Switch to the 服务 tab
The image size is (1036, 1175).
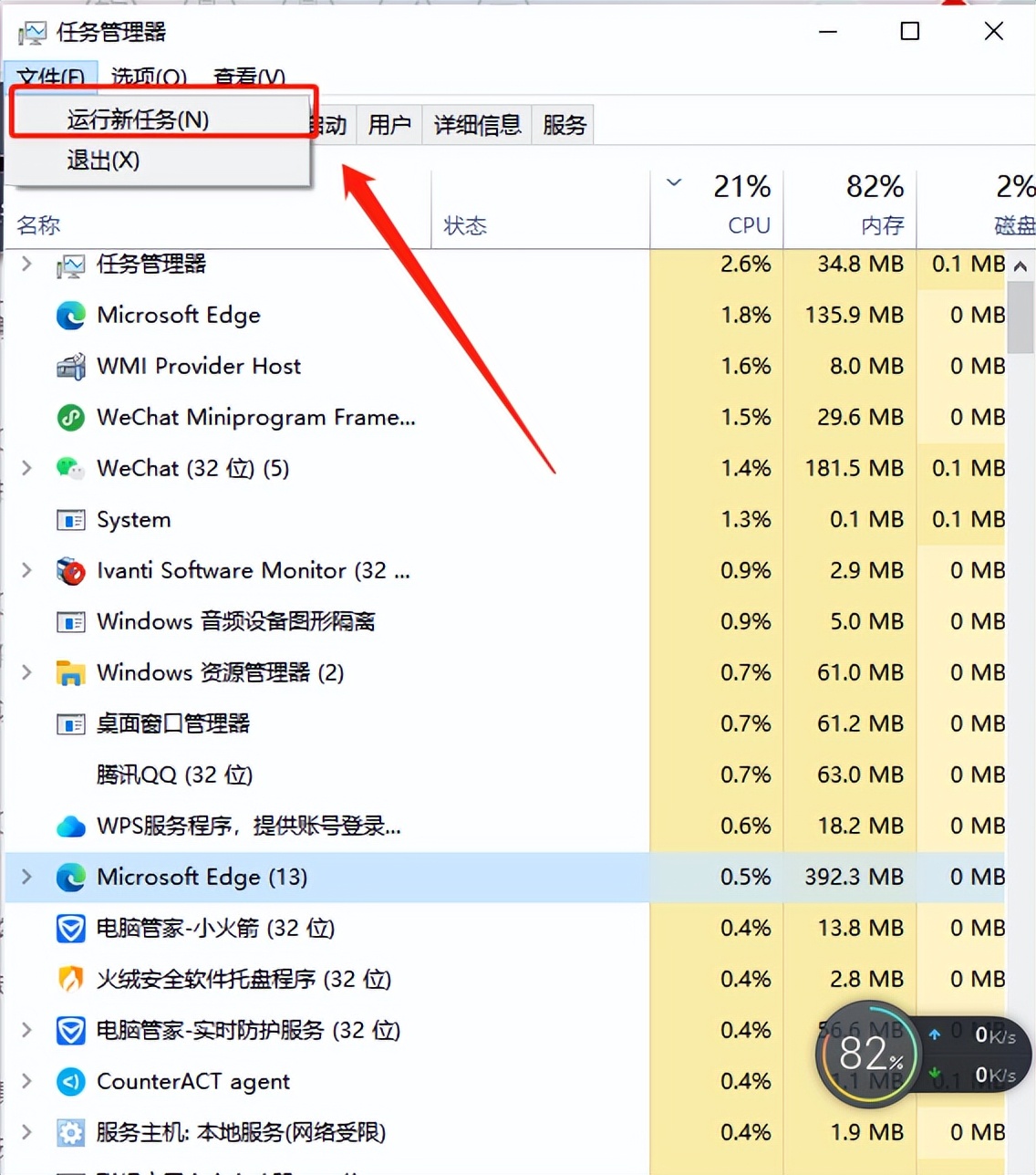pos(563,125)
